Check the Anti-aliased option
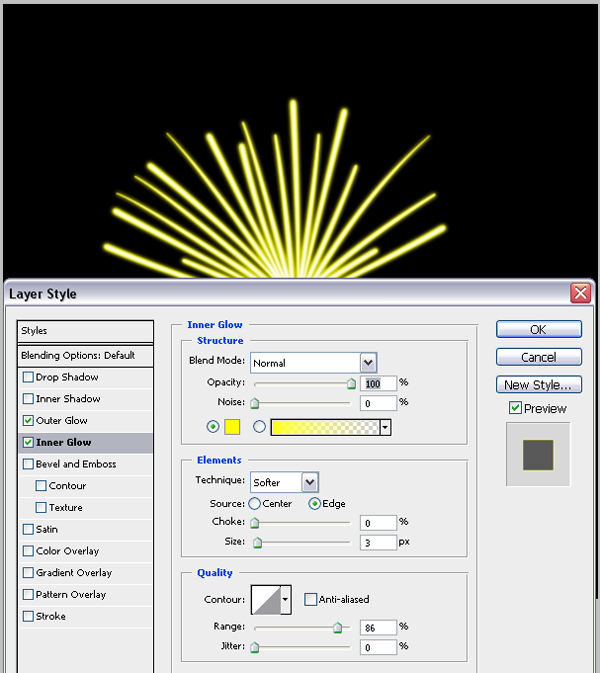The image size is (600, 673). (310, 599)
